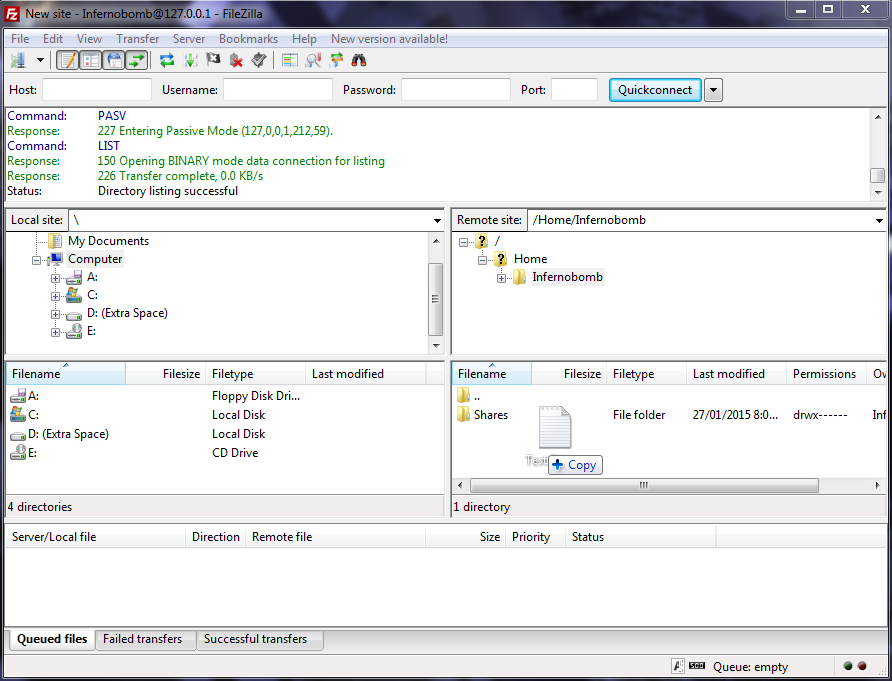Switch to the Queued files tab
Viewport: 892px width, 681px height.
click(x=52, y=639)
